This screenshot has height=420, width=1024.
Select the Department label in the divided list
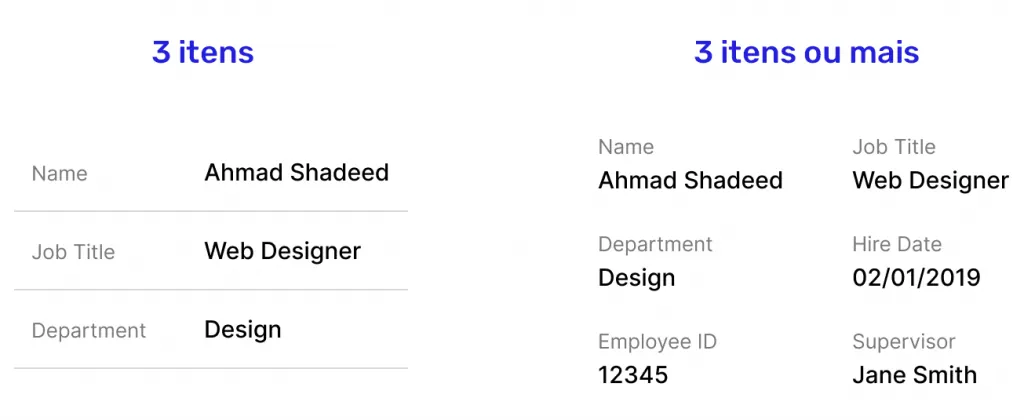(x=88, y=331)
